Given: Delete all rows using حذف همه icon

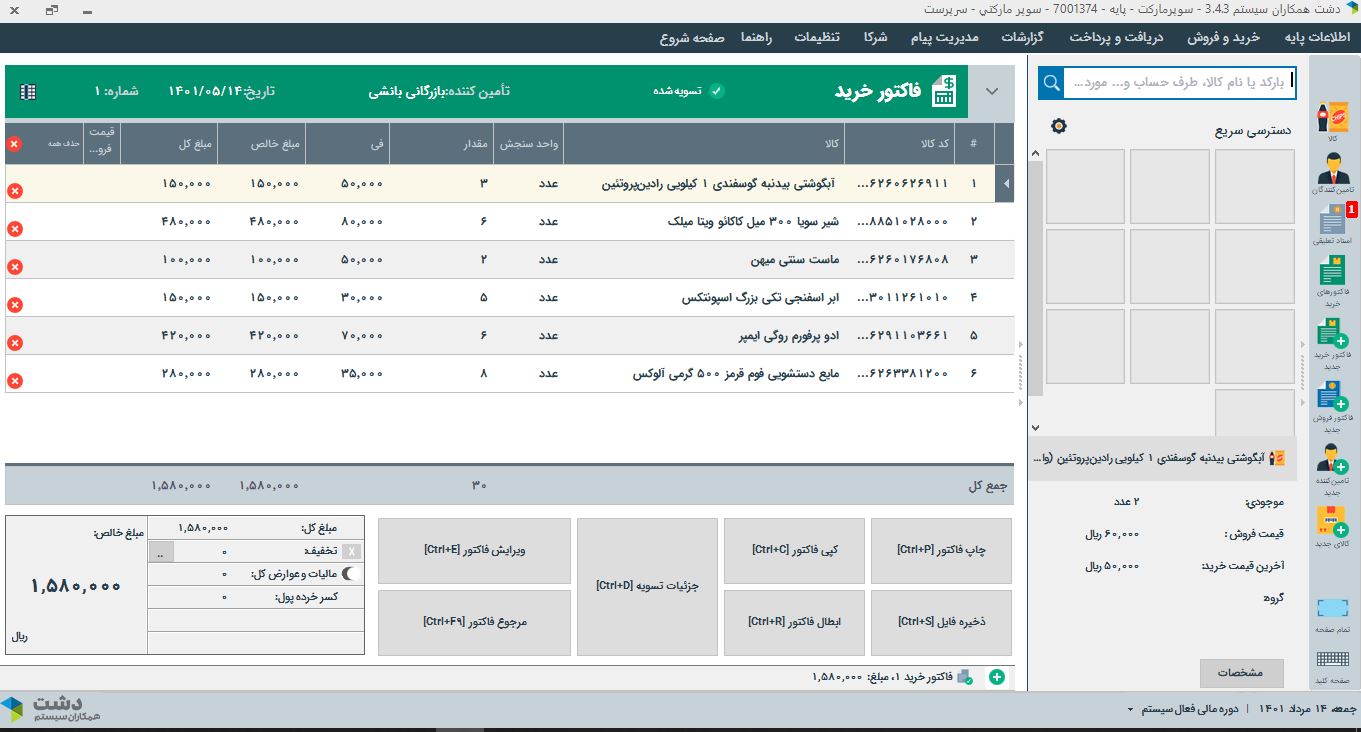Looking at the screenshot, I should 14,144.
